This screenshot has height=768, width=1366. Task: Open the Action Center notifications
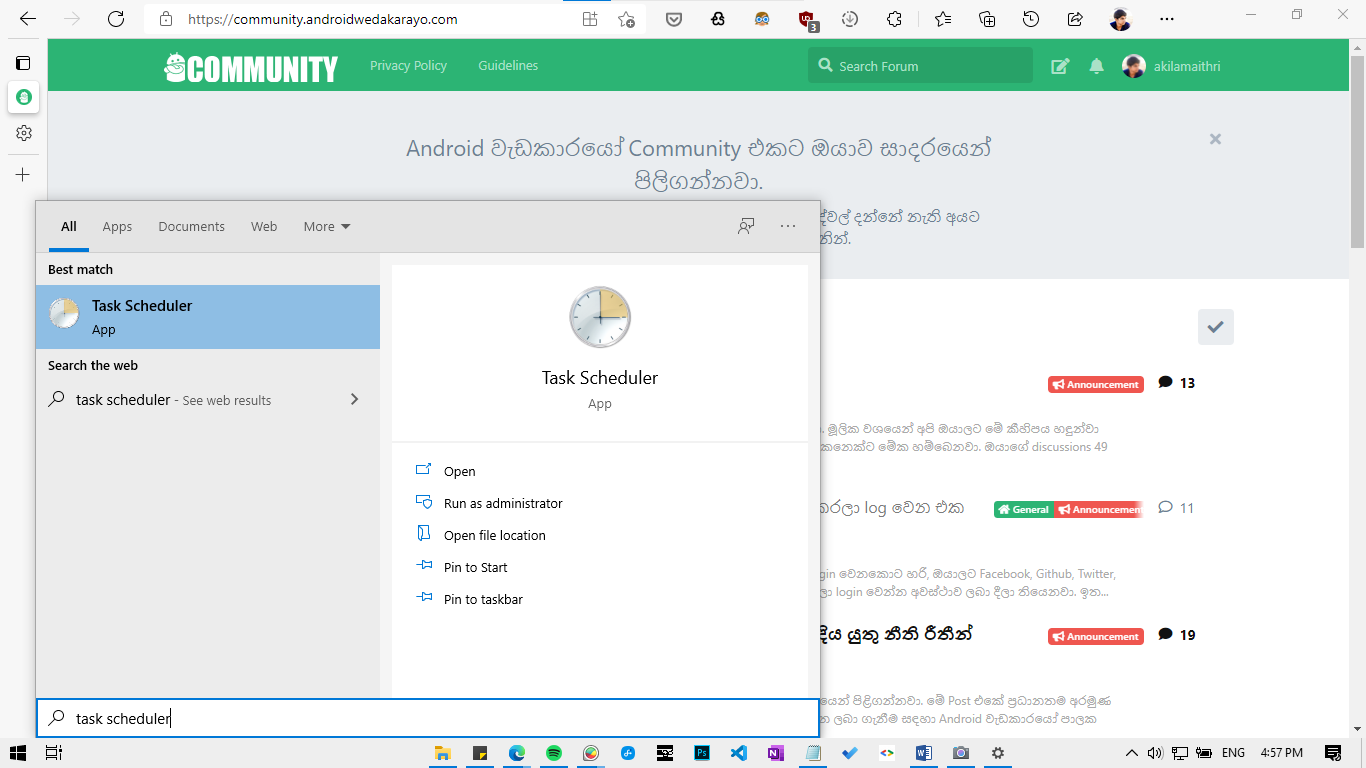coord(1332,753)
